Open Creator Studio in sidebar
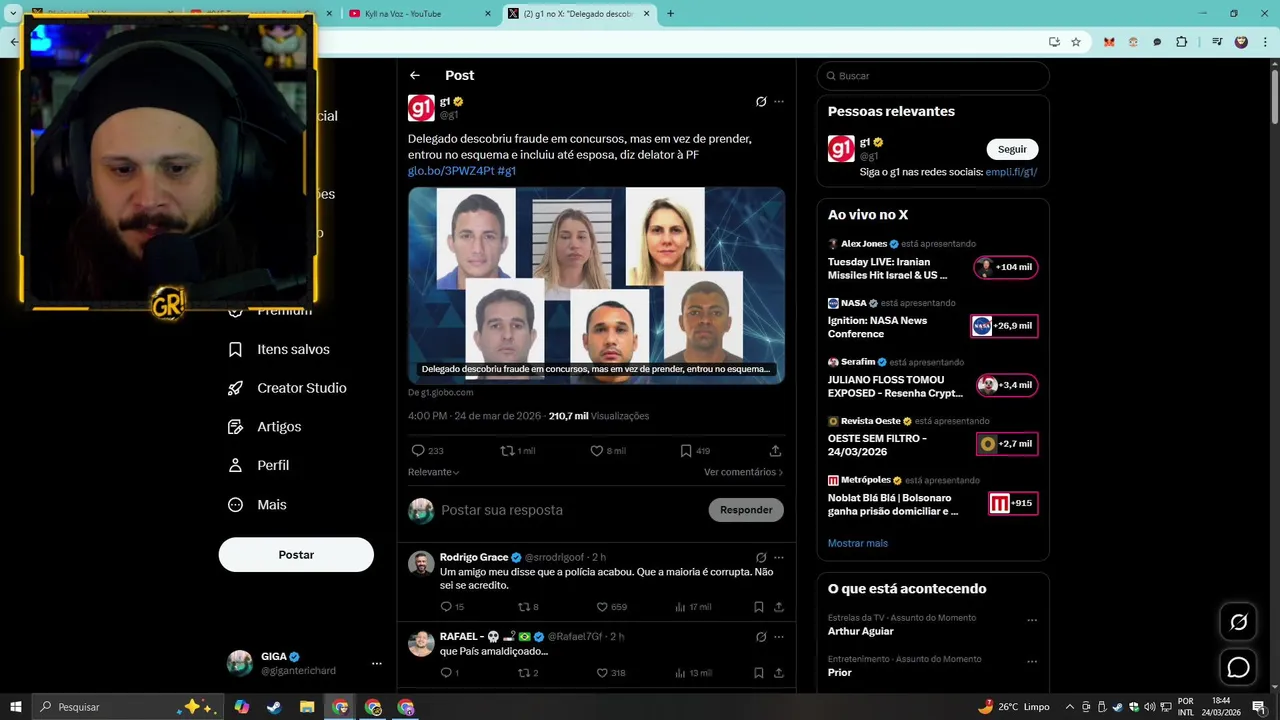Image resolution: width=1280 pixels, height=720 pixels. point(287,388)
